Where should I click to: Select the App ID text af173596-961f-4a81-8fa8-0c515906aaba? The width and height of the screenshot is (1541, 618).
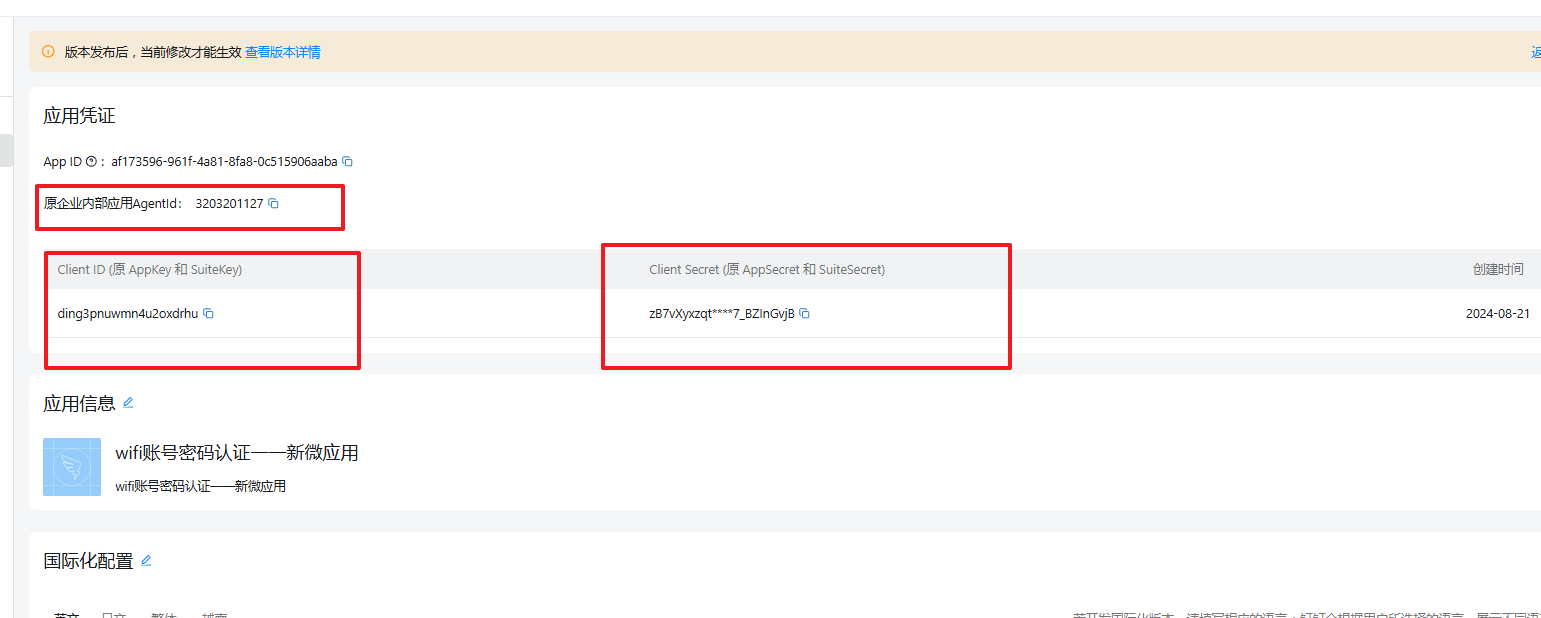tap(224, 161)
